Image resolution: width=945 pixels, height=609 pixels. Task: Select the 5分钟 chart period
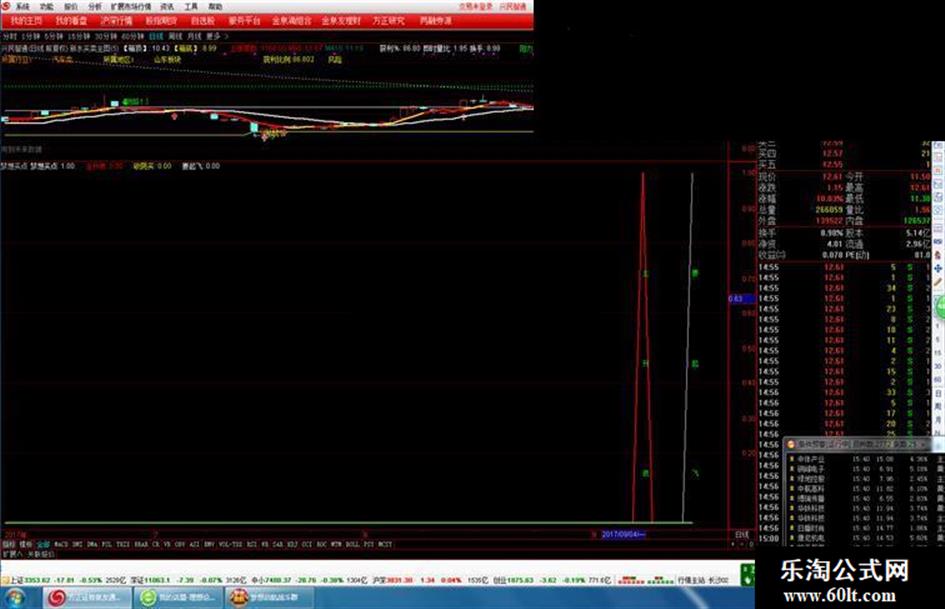53,37
